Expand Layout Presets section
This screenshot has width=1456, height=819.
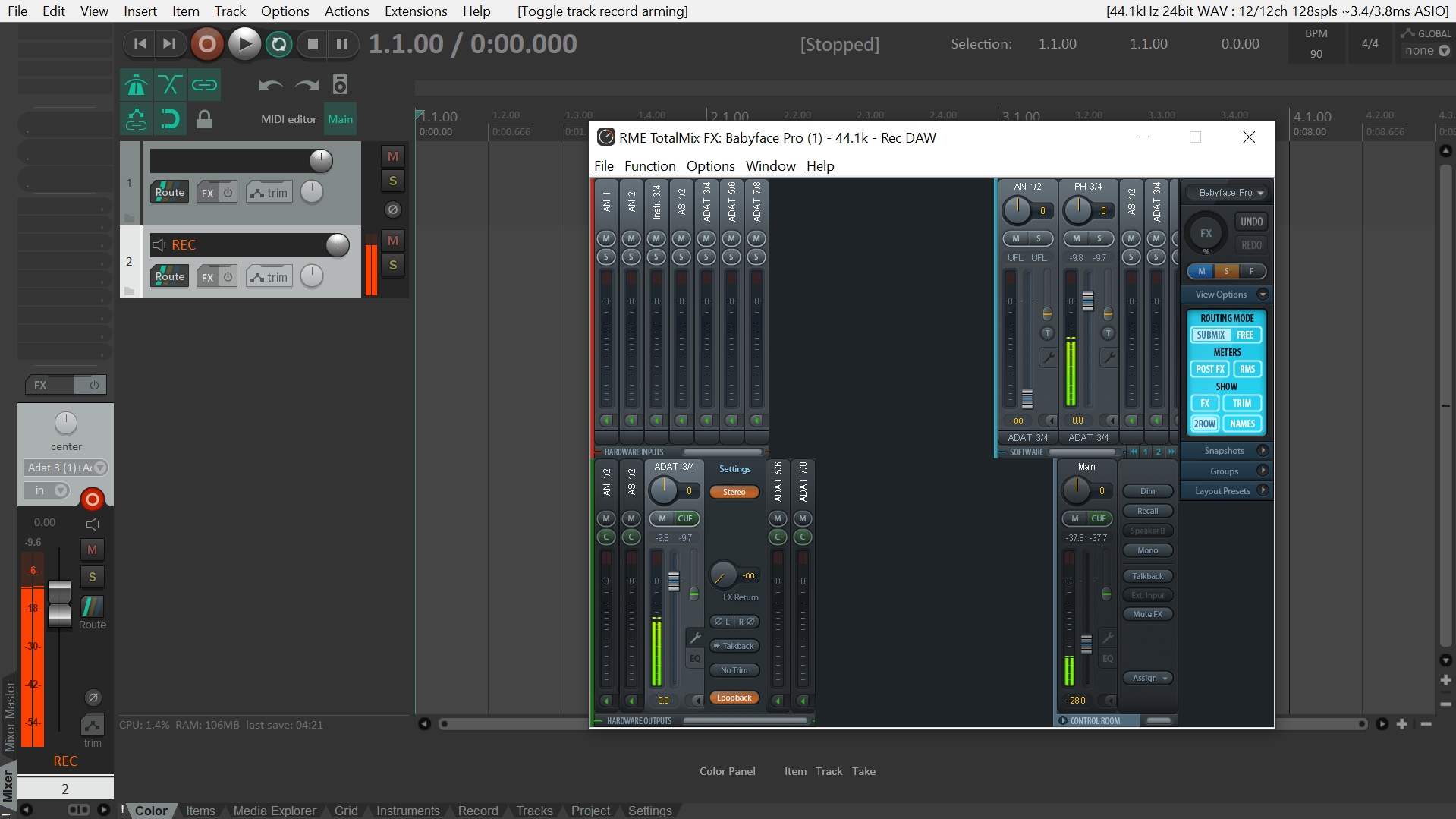[1263, 490]
